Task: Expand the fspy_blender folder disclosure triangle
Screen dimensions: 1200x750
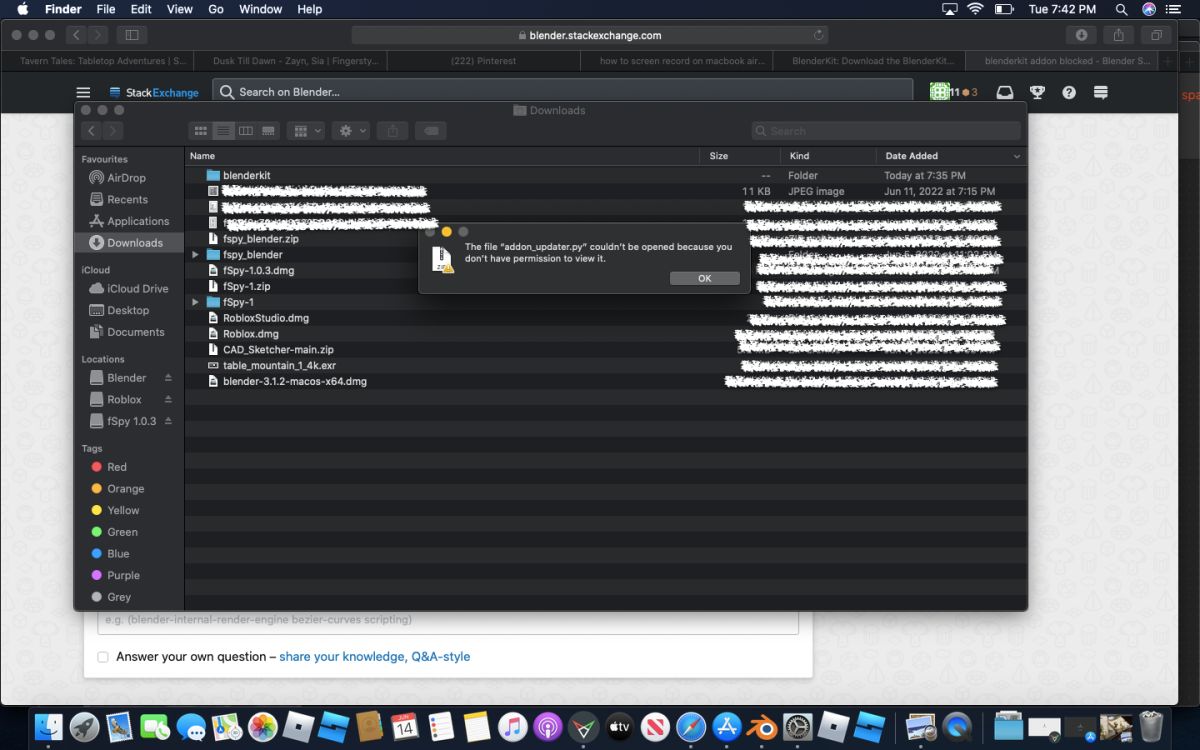Action: click(196, 255)
